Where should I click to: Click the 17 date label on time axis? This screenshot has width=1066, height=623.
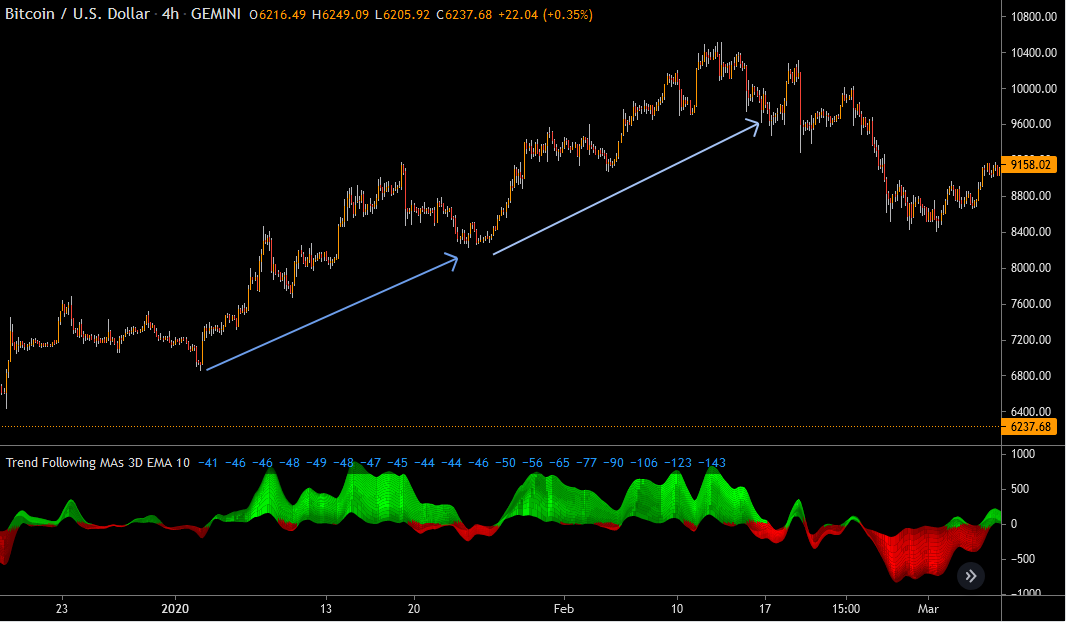coord(765,609)
